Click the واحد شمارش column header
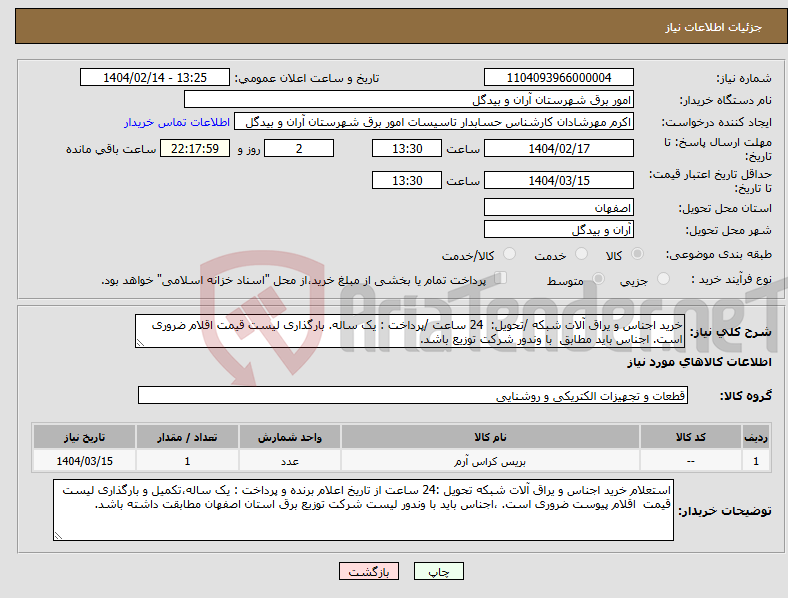This screenshot has width=788, height=598. coord(290,437)
